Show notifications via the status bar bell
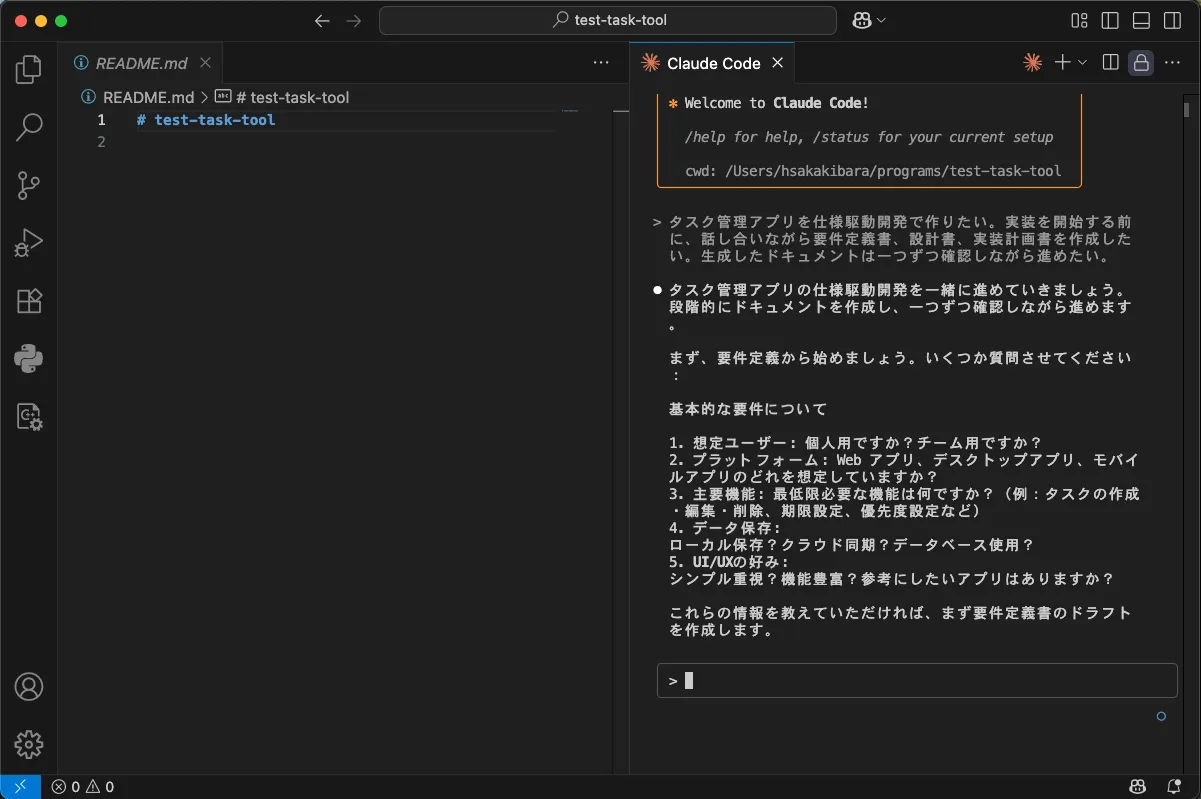This screenshot has width=1201, height=799. click(x=1174, y=787)
